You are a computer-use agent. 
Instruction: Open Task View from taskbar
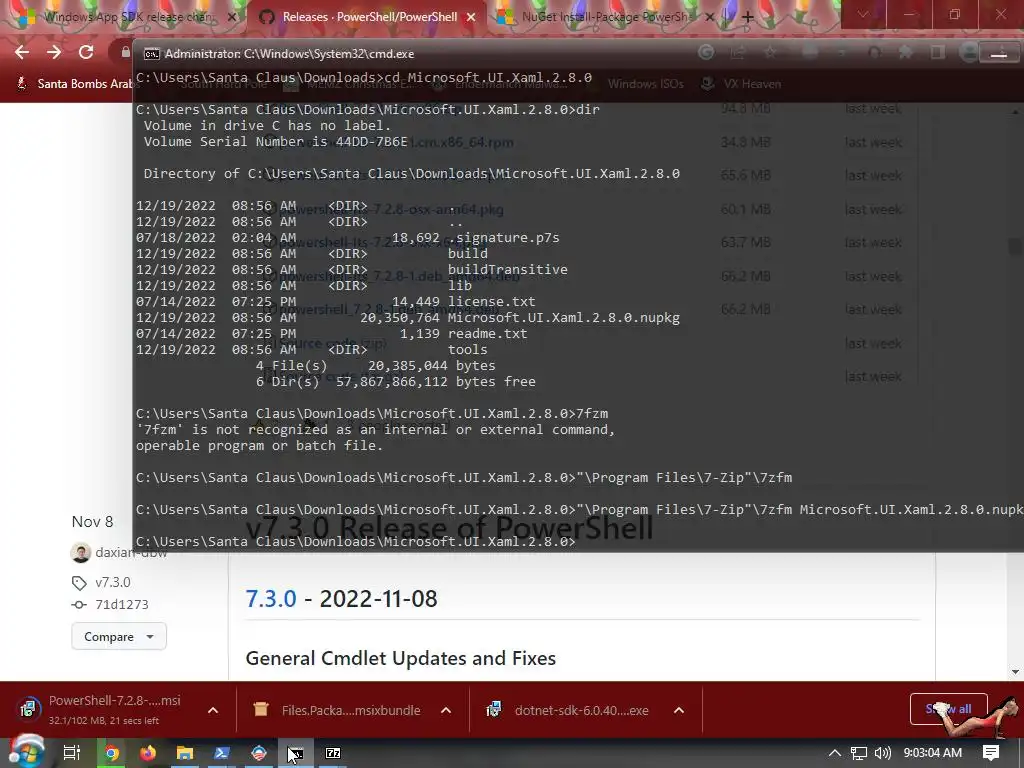72,753
